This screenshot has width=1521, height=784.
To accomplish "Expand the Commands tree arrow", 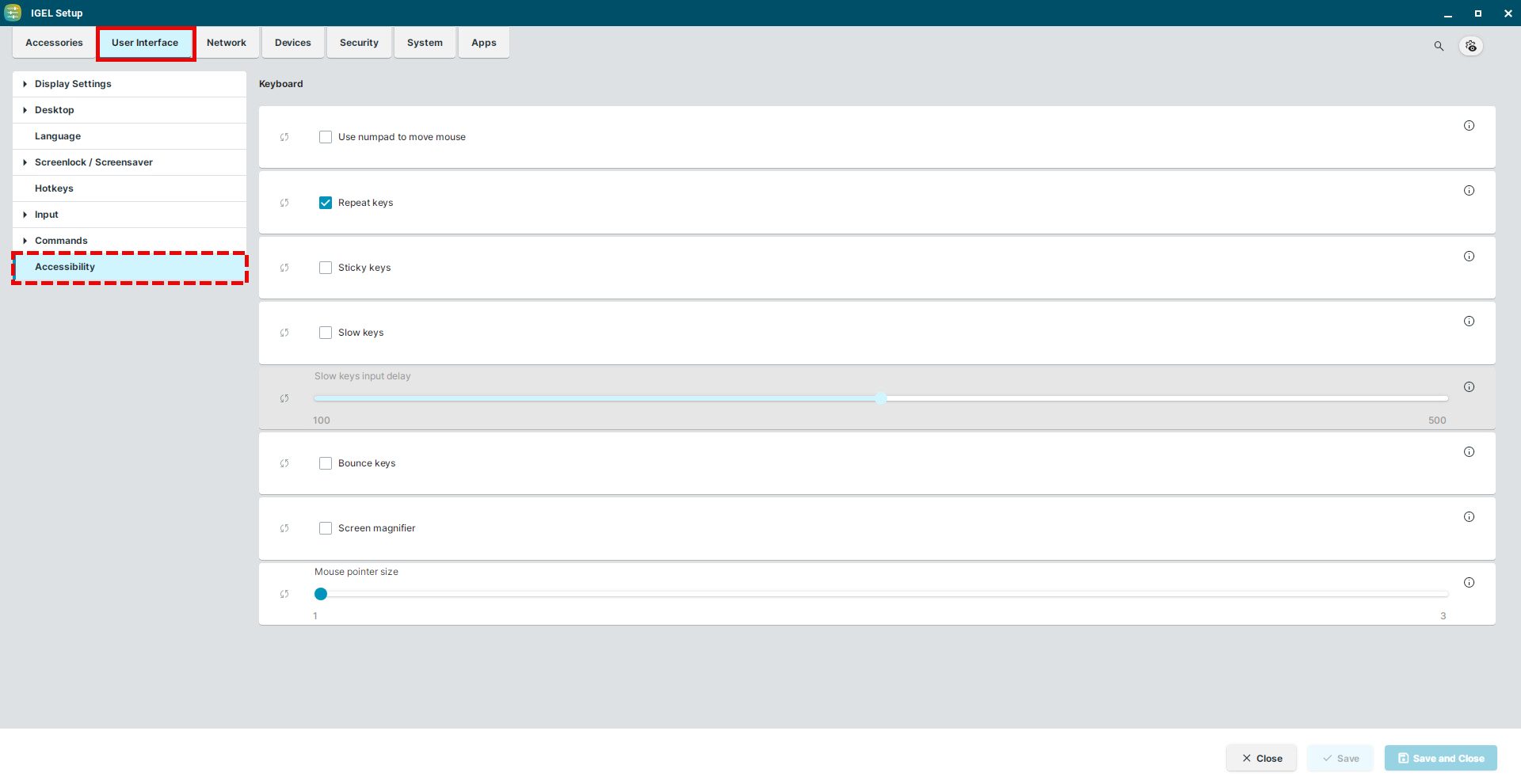I will coord(25,241).
